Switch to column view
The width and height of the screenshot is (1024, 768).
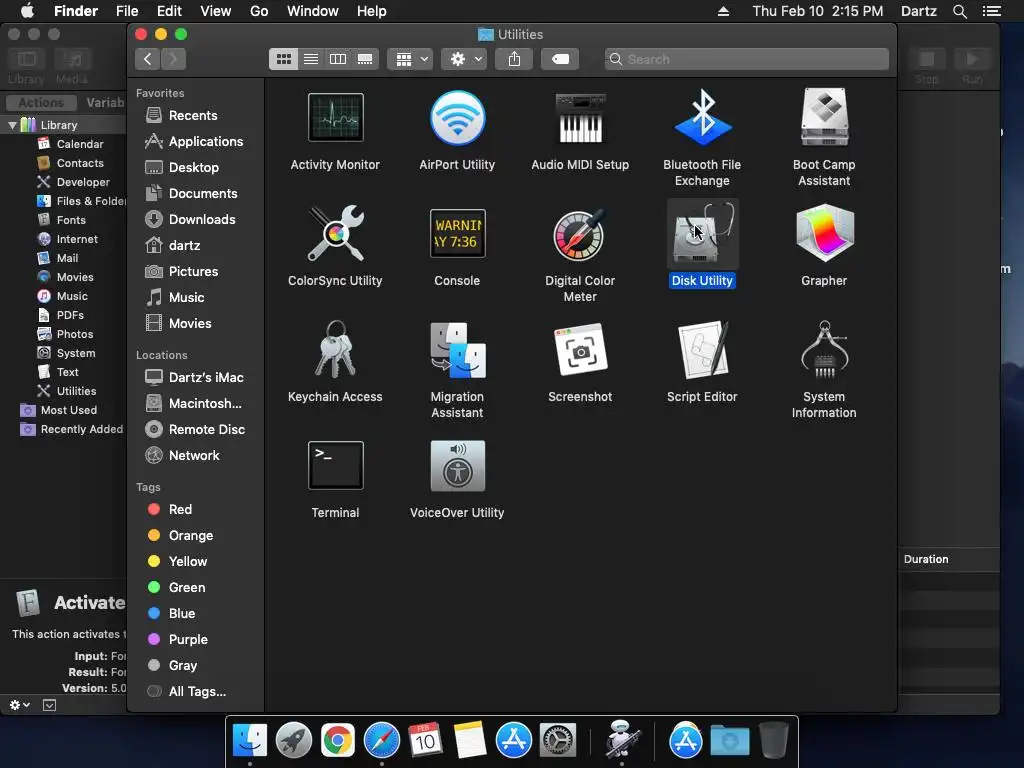pyautogui.click(x=338, y=59)
